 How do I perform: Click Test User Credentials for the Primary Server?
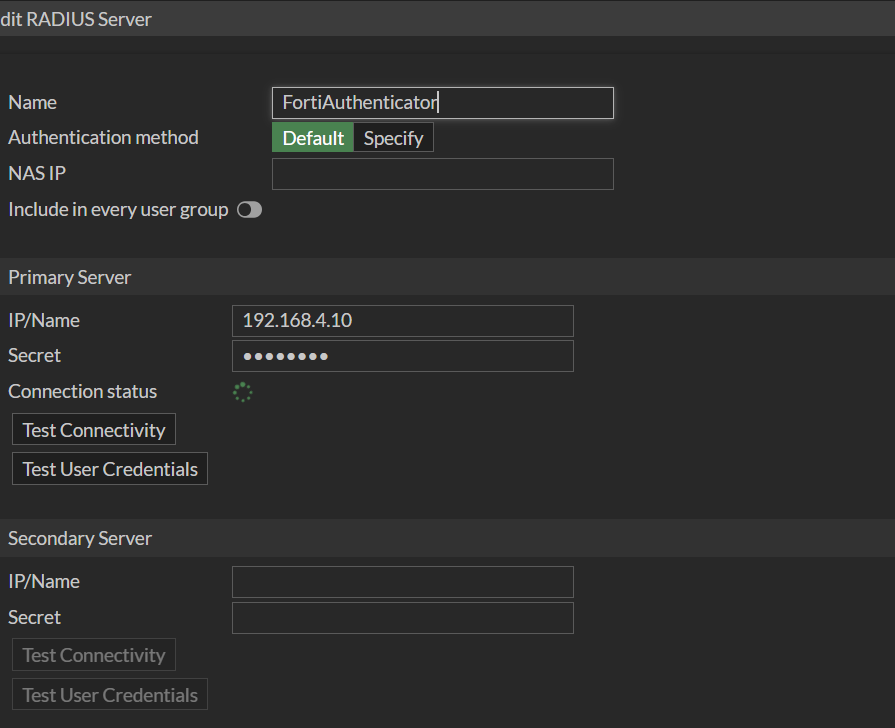(109, 468)
